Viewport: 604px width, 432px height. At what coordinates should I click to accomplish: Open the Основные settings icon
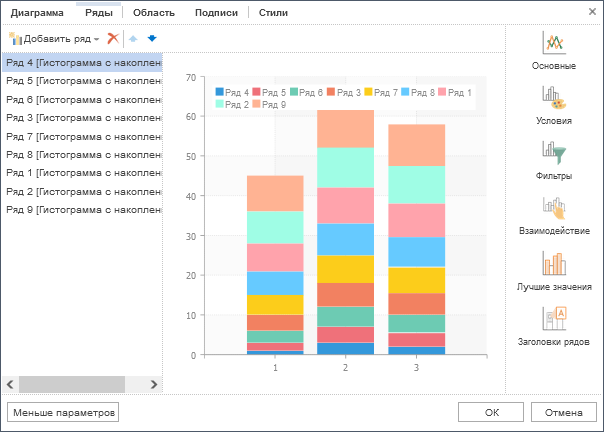(x=554, y=45)
